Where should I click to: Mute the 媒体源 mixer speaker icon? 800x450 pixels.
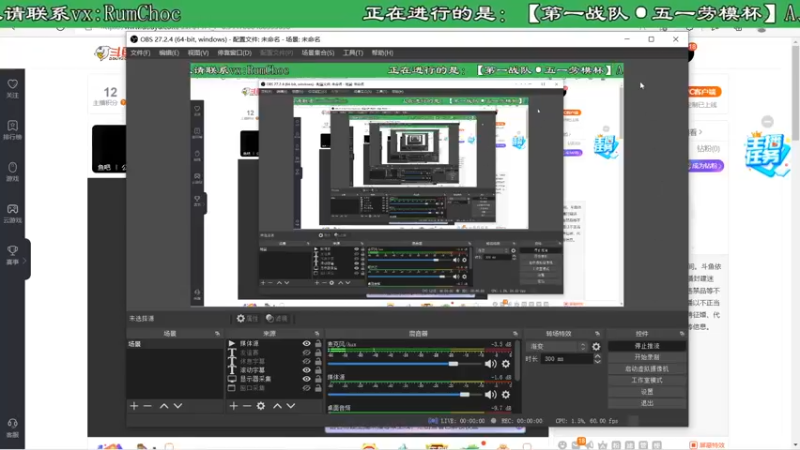click(490, 394)
